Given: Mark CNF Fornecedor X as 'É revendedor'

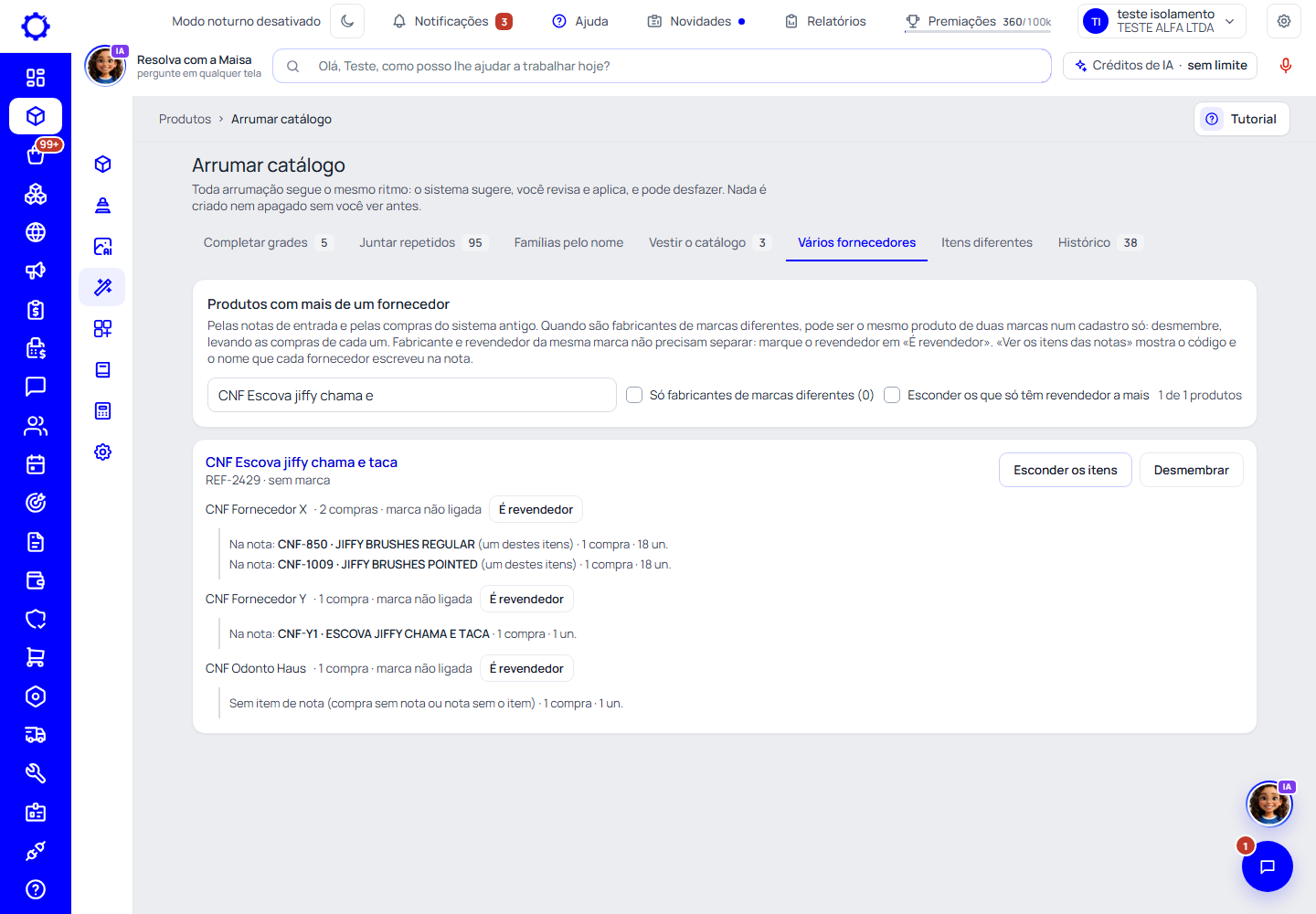Looking at the screenshot, I should pos(536,509).
